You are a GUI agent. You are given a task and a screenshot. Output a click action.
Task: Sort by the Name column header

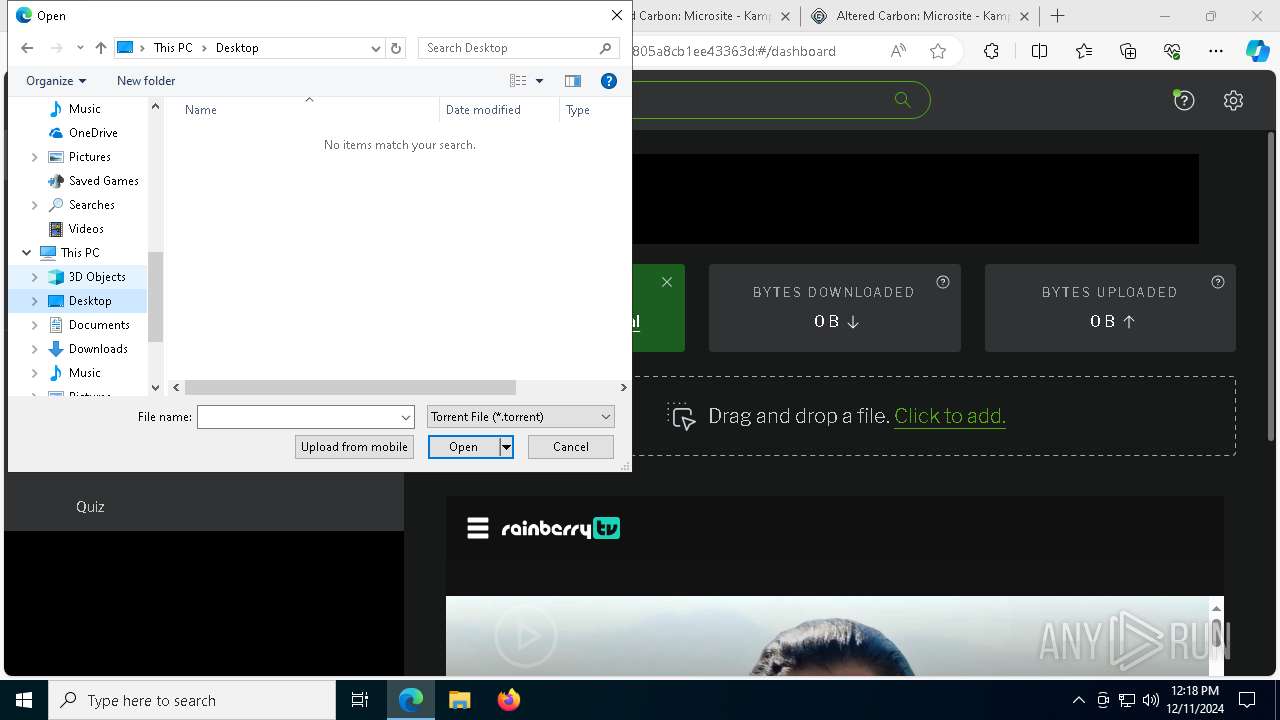pos(308,110)
